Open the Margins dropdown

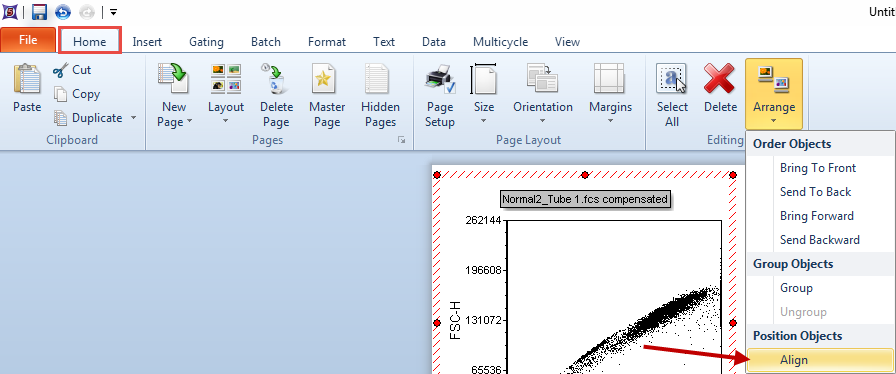tap(610, 94)
